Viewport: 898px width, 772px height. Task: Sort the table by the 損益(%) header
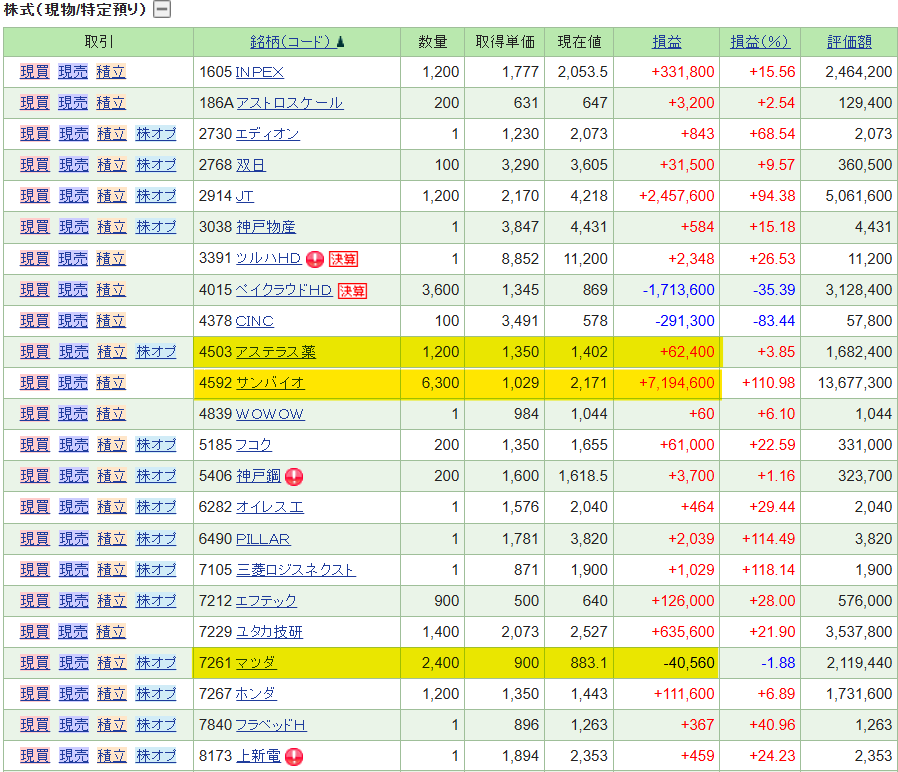[759, 42]
